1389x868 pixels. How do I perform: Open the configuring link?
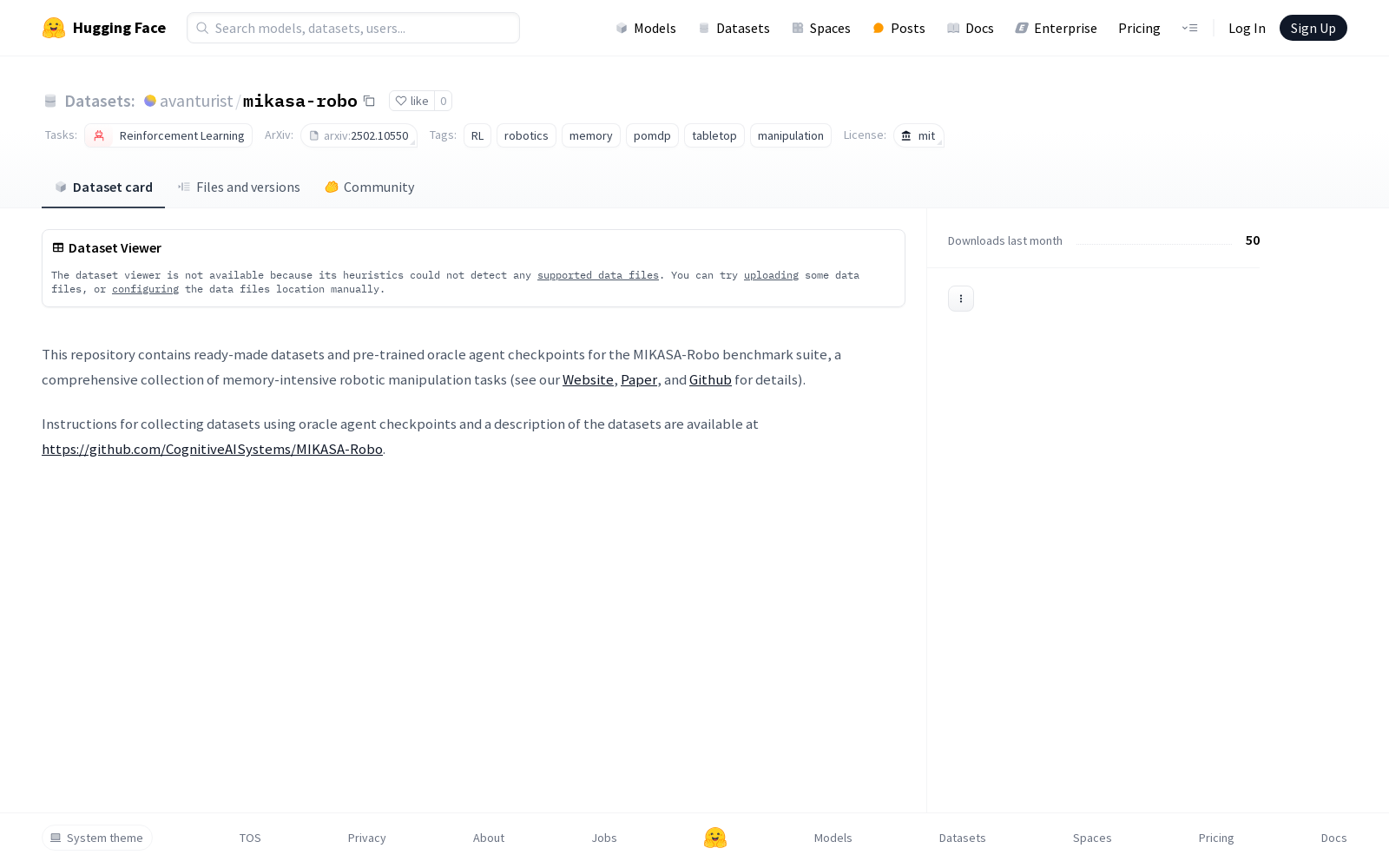(x=145, y=289)
